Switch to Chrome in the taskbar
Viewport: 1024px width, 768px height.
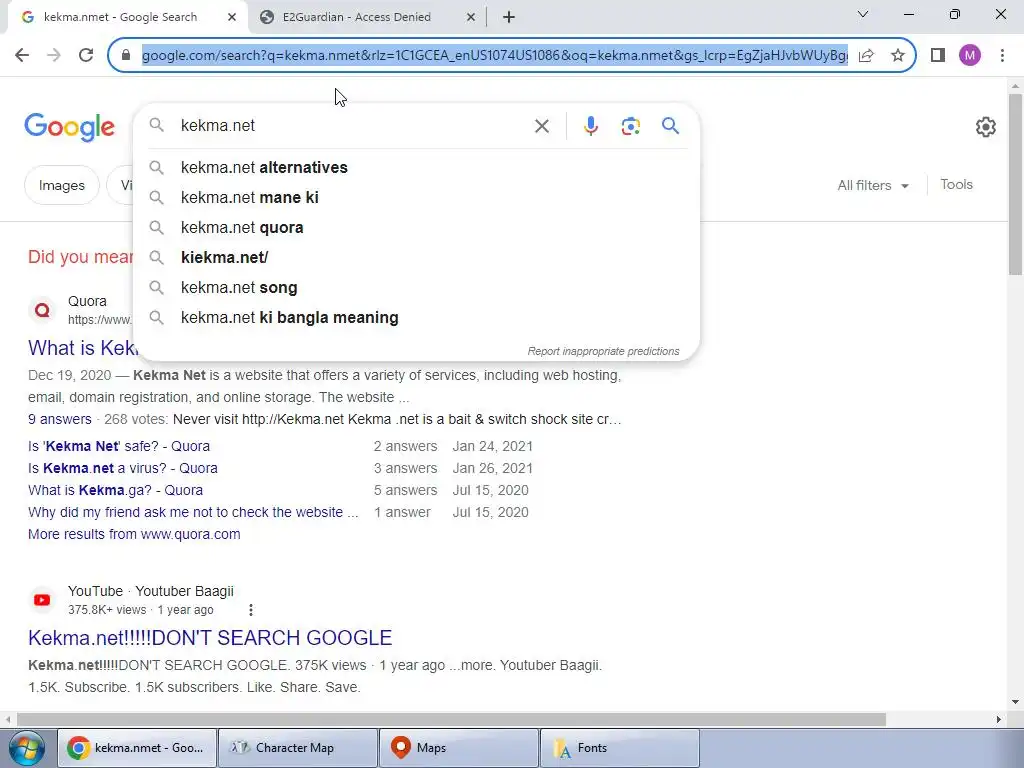[x=136, y=748]
